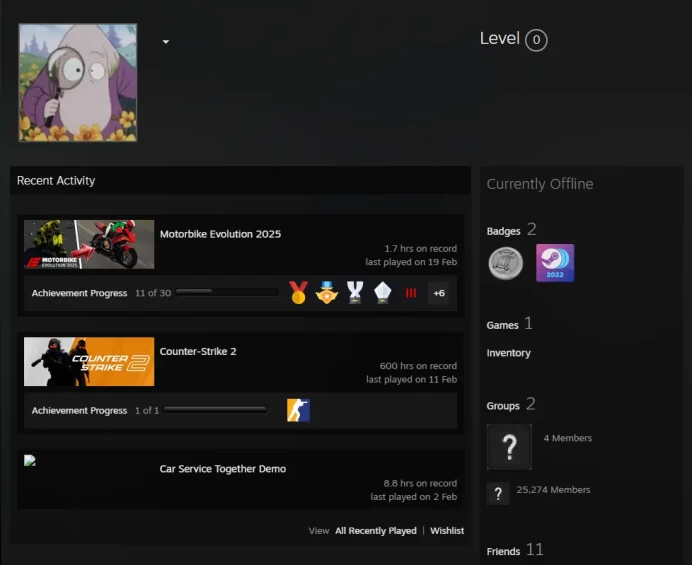The height and width of the screenshot is (565, 692).
Task: Click the 'Recent Activity' header
Action: pos(56,181)
